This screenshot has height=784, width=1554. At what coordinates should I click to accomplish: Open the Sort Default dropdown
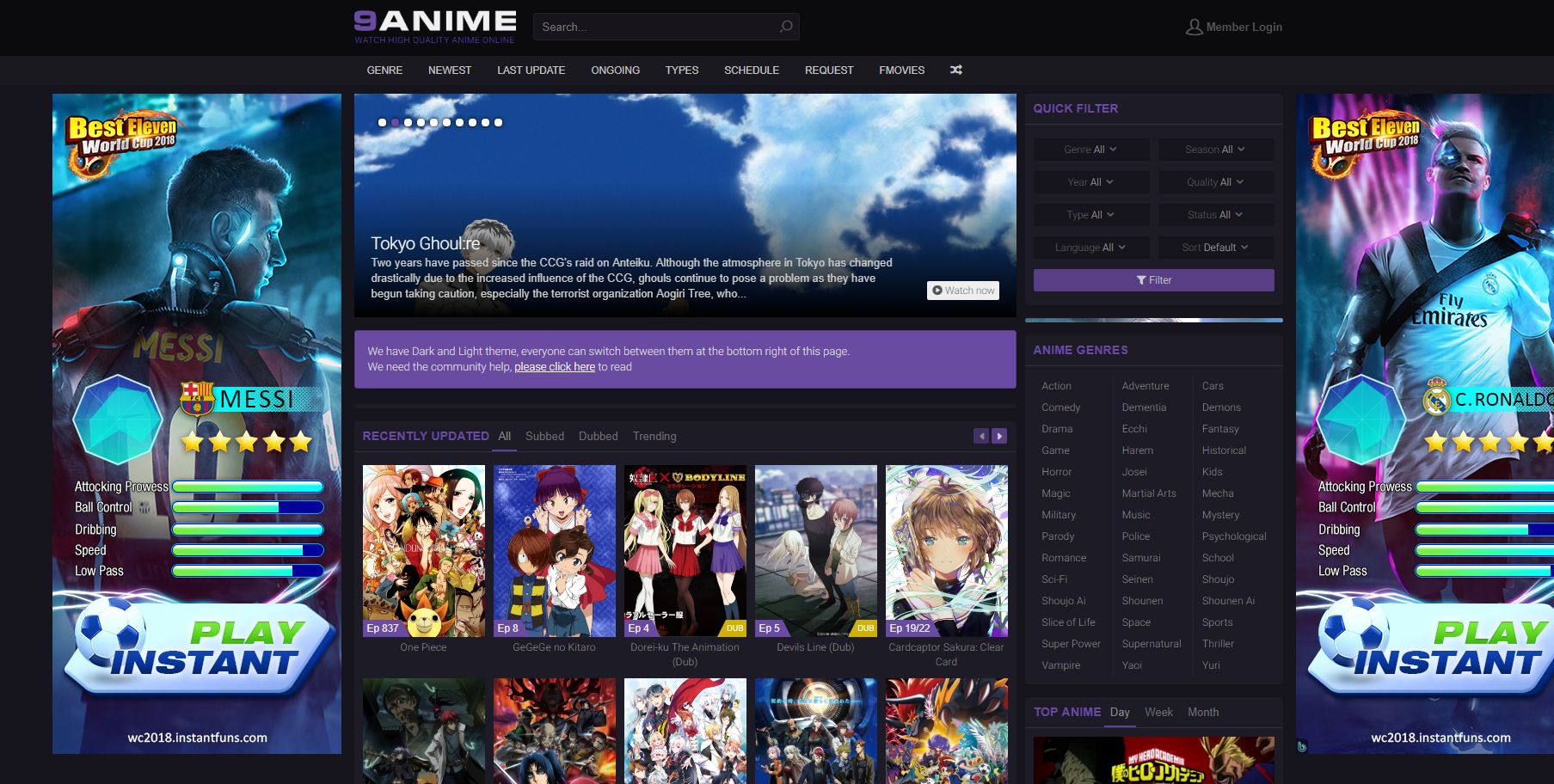(x=1215, y=248)
